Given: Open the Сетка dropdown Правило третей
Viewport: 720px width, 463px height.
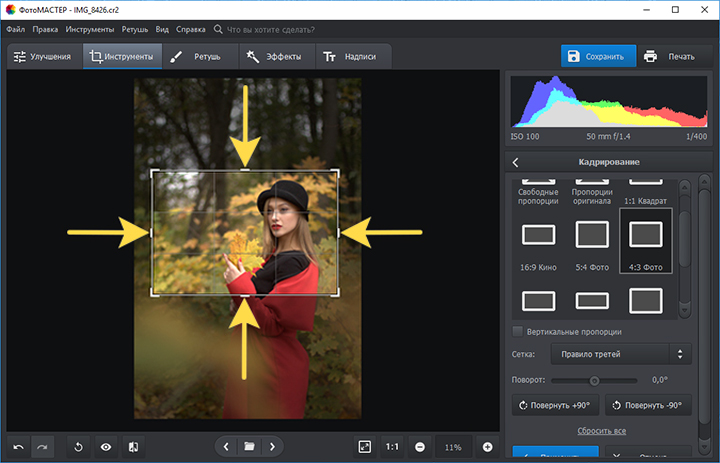Looking at the screenshot, I should click(x=621, y=354).
